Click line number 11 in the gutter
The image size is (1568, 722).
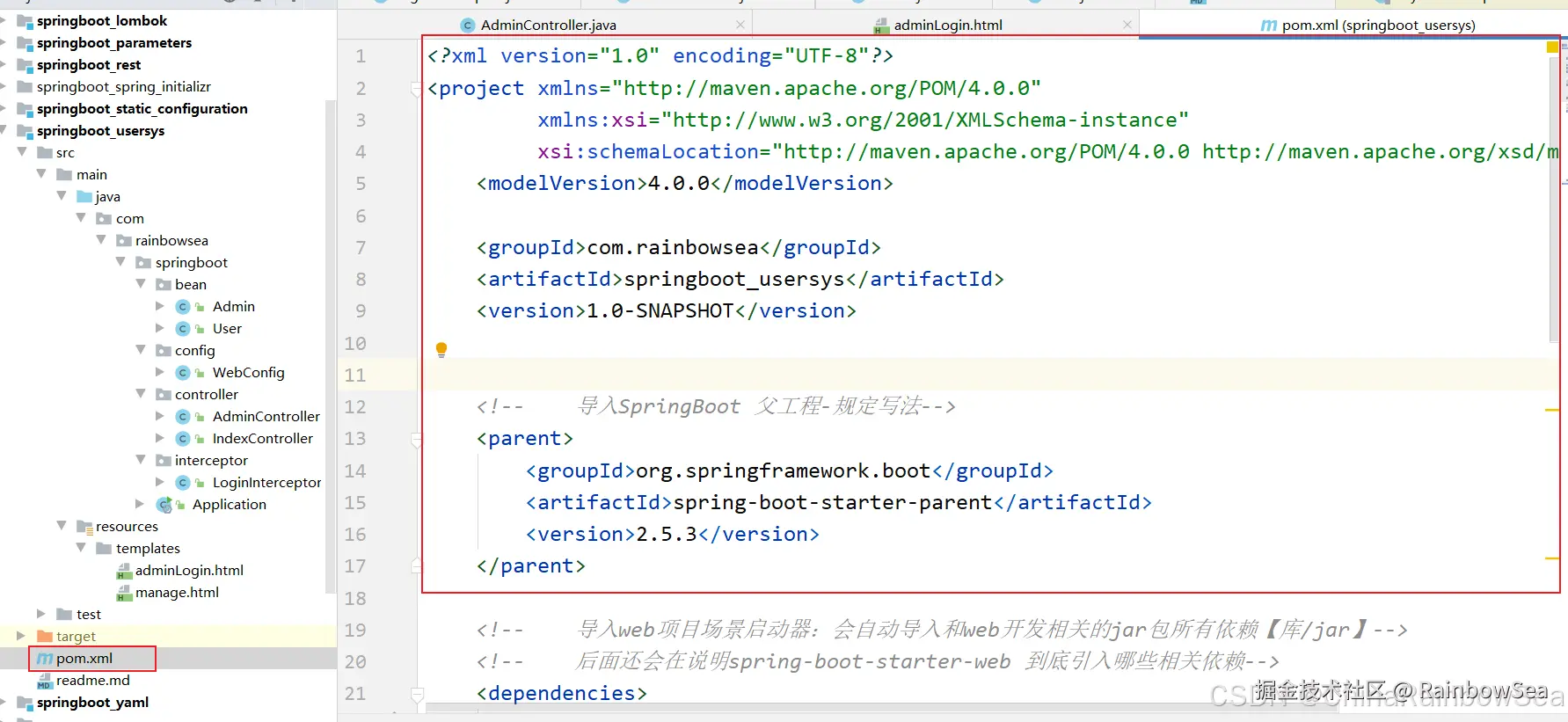pos(355,375)
